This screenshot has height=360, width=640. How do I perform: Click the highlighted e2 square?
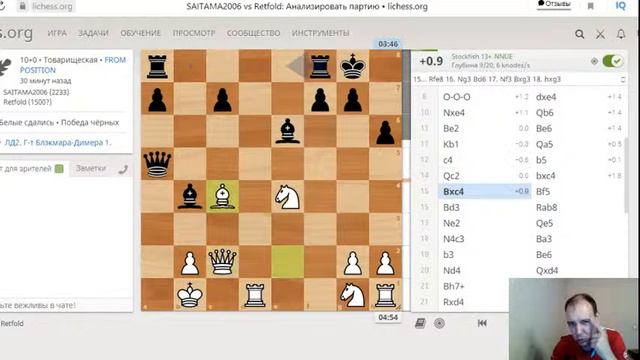(287, 262)
